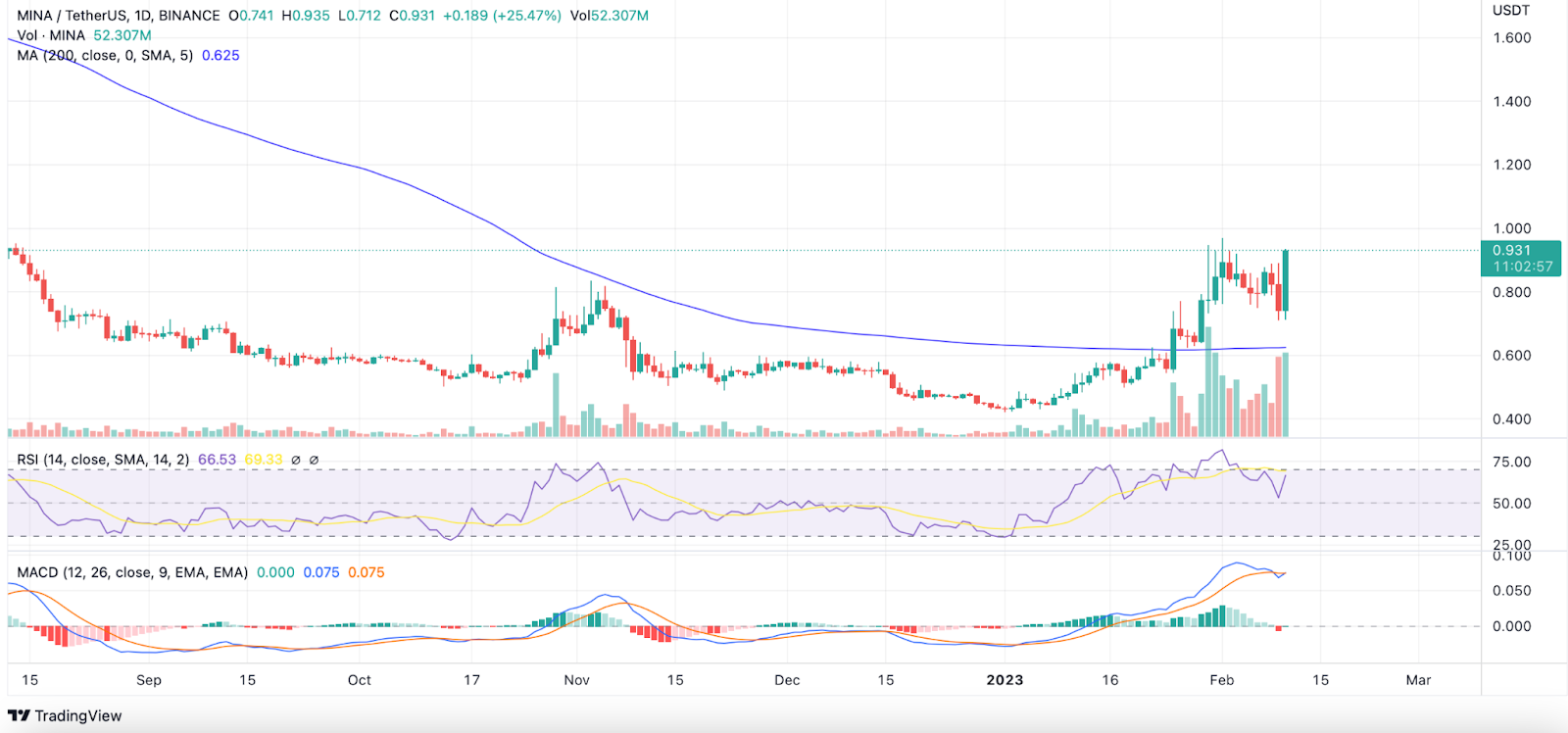This screenshot has height=733, width=1568.
Task: Click the 2023 label on the time axis
Action: 1004,680
